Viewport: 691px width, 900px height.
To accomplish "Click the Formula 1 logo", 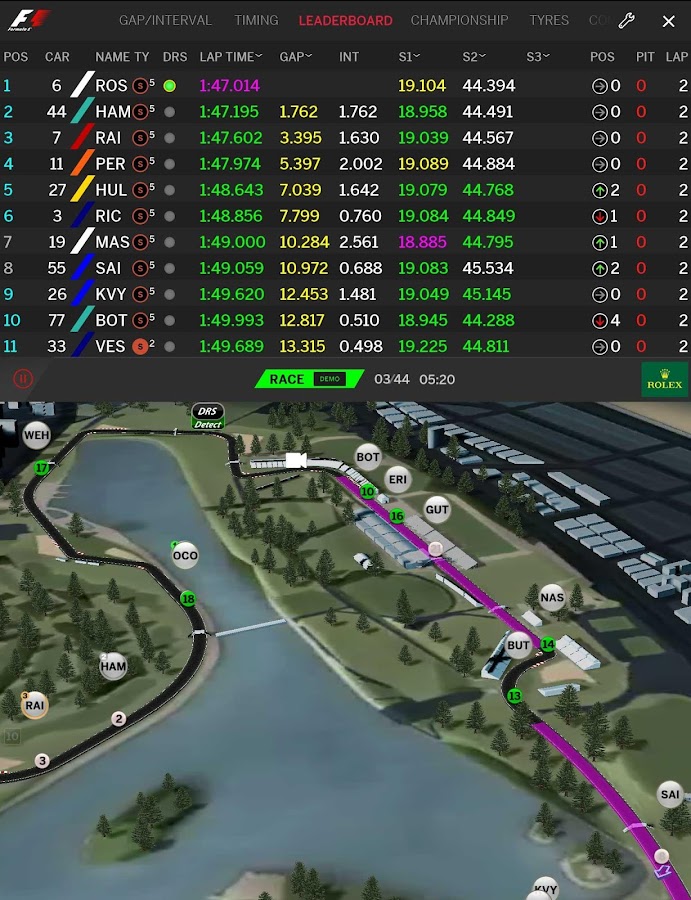I will 29,20.
